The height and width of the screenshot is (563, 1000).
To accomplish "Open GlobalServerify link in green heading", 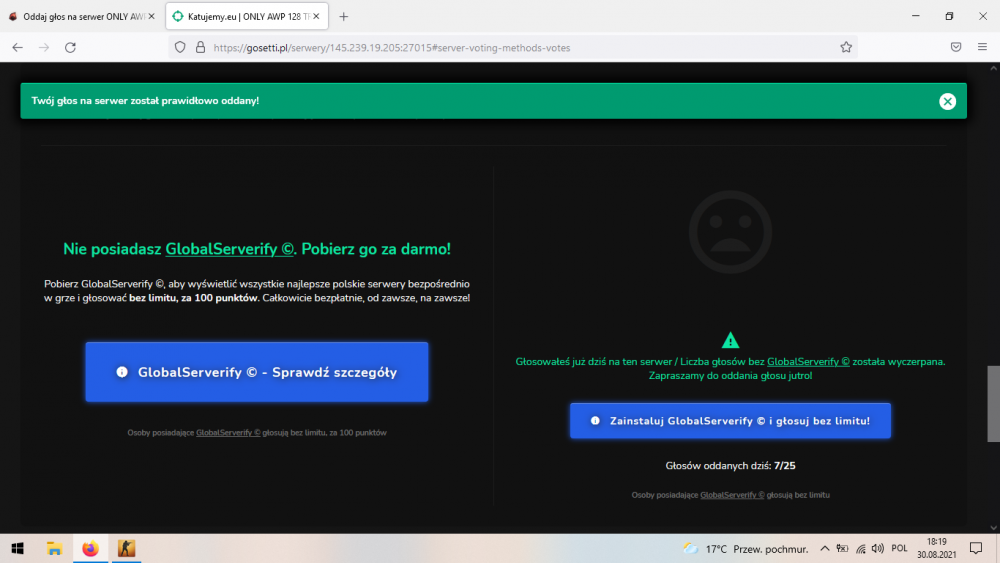I will pos(230,249).
